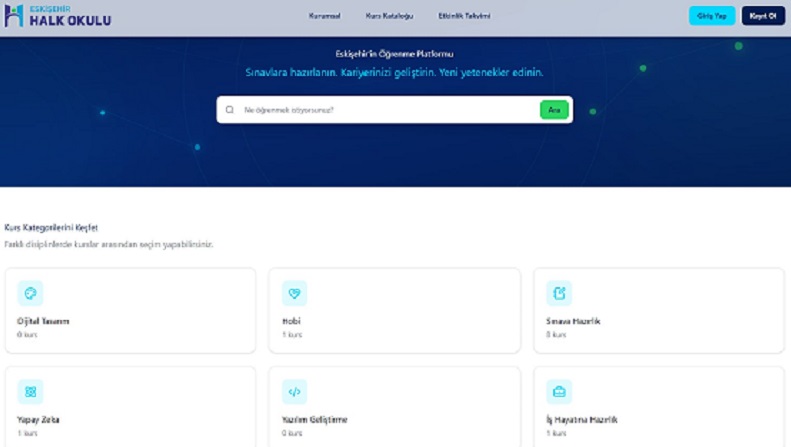Image resolution: width=791 pixels, height=447 pixels.
Task: Click the Eskişehir Halk Okulu logo
Action: coord(57,16)
